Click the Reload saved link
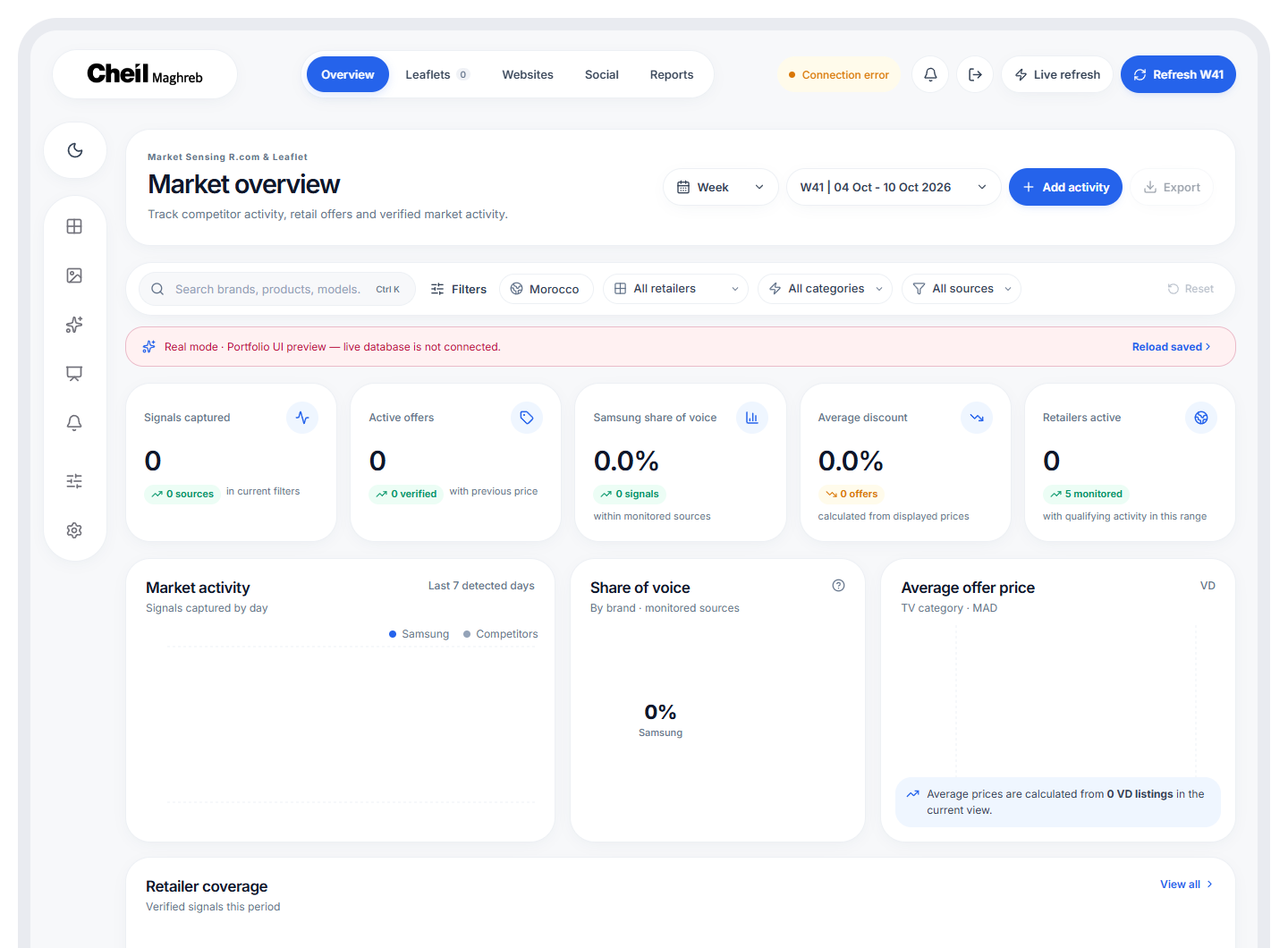Screen dimensions: 1288x948 (x=1171, y=347)
